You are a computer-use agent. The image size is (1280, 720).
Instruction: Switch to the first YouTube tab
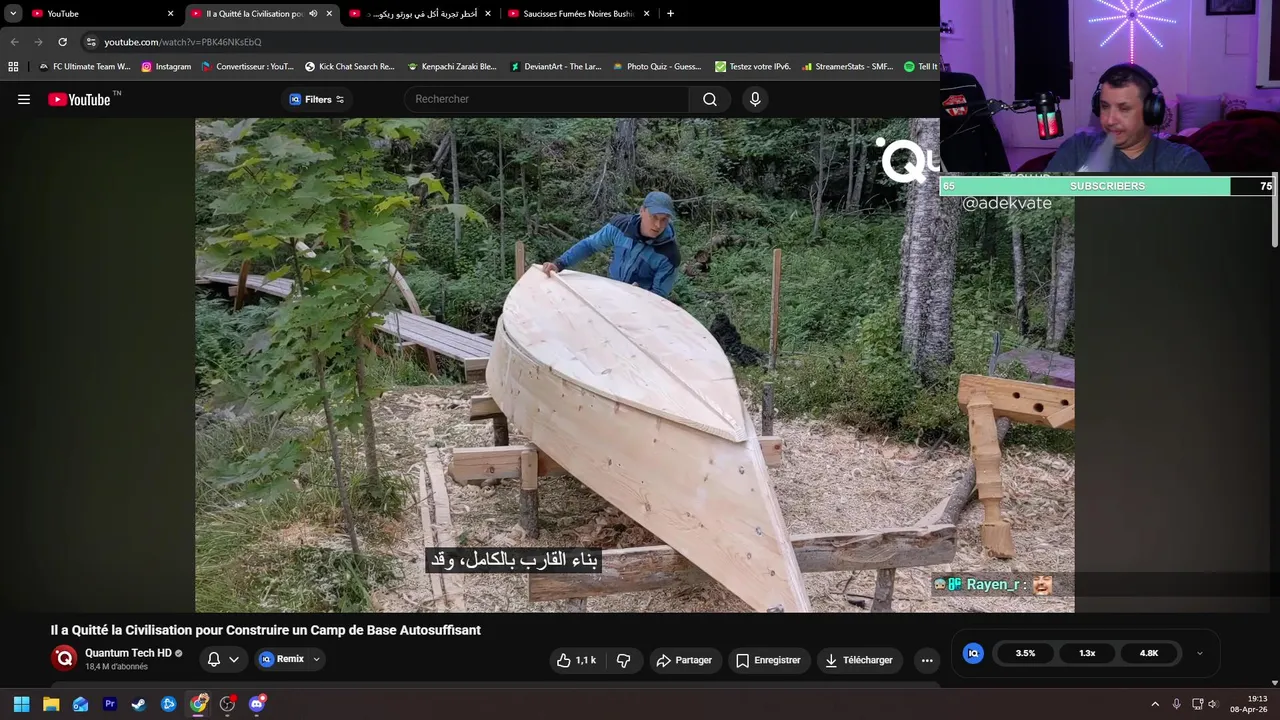(101, 13)
